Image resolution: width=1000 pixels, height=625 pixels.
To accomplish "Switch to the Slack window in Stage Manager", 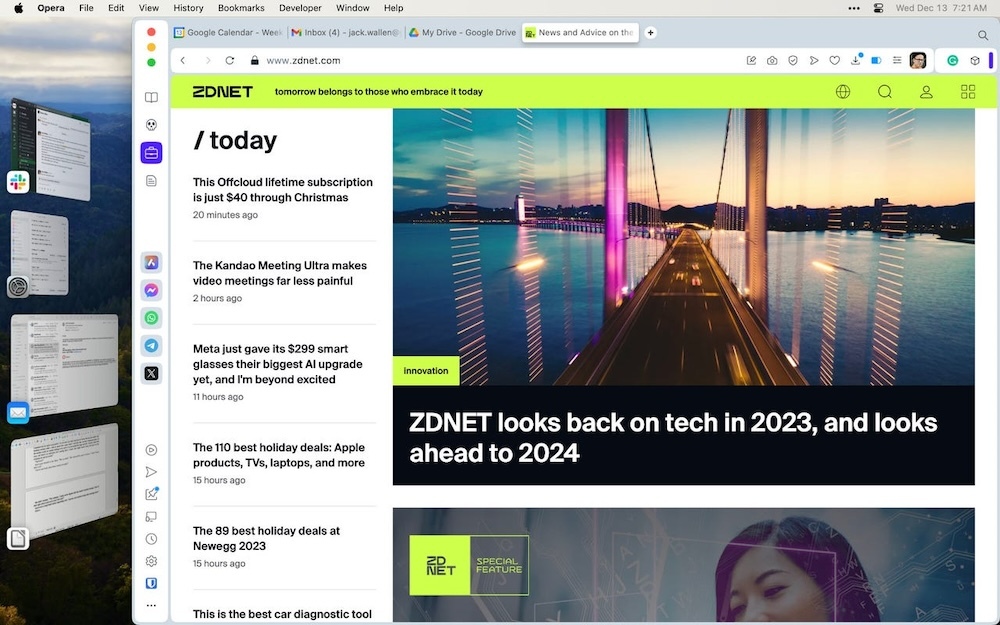I will tap(50, 150).
